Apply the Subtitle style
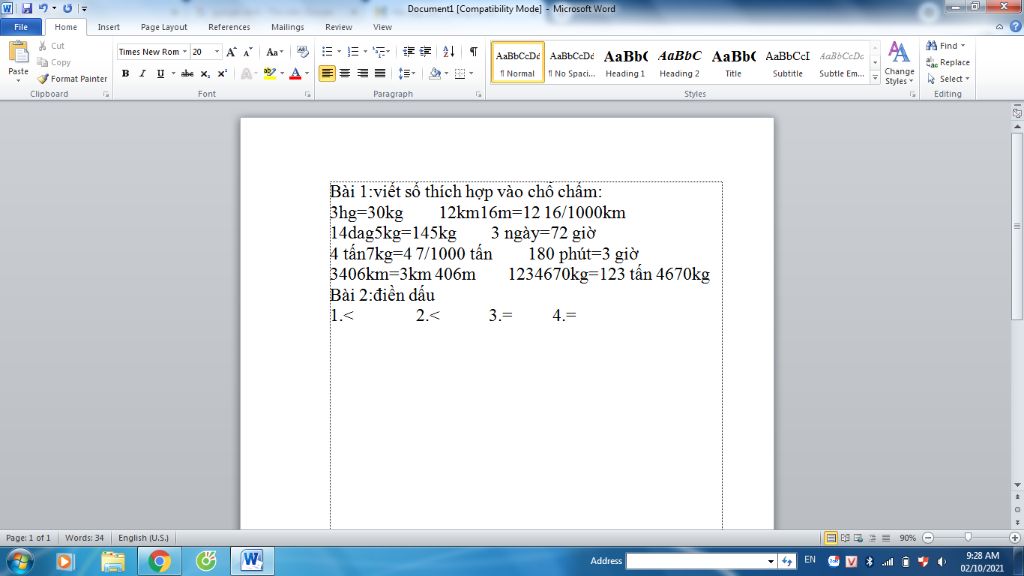The width and height of the screenshot is (1024, 576). (x=788, y=63)
